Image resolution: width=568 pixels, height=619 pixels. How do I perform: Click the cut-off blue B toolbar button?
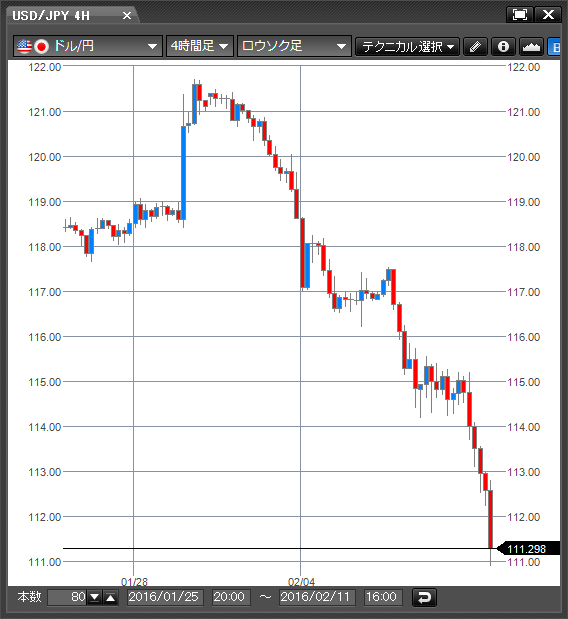(554, 47)
